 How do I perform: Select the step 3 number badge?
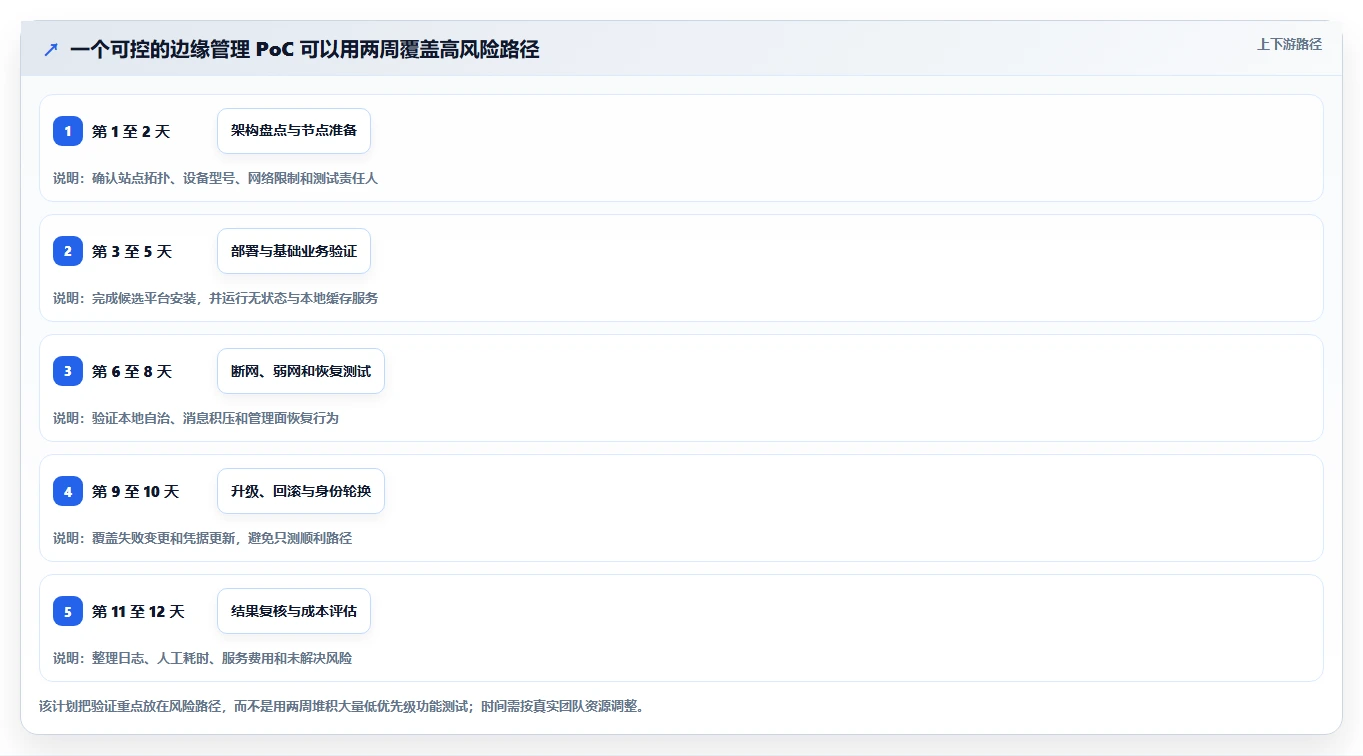point(68,371)
